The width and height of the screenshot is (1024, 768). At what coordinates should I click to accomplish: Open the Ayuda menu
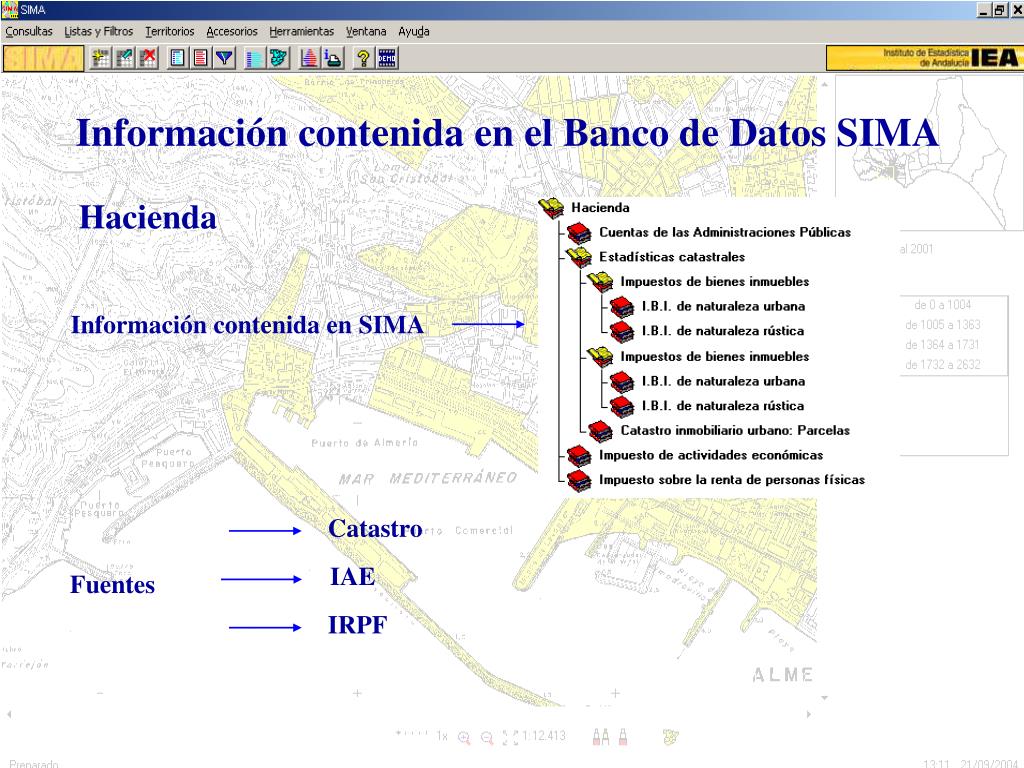click(x=414, y=31)
